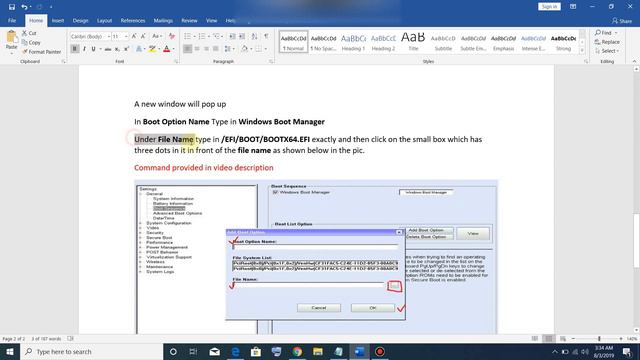Toggle Bold formatting
640x360 pixels.
(x=75, y=49)
